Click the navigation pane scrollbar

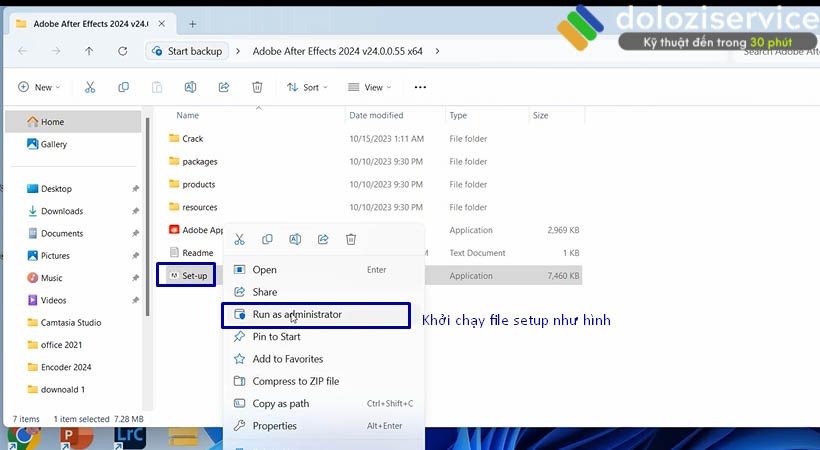(x=147, y=217)
